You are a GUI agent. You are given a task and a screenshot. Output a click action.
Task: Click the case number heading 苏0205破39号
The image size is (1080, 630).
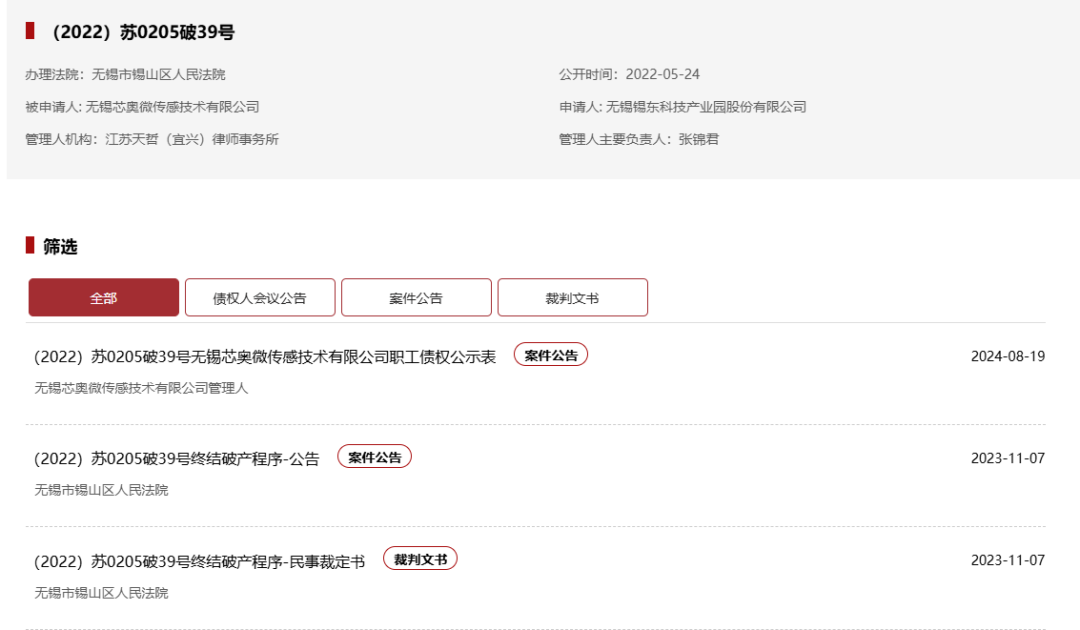(x=143, y=33)
